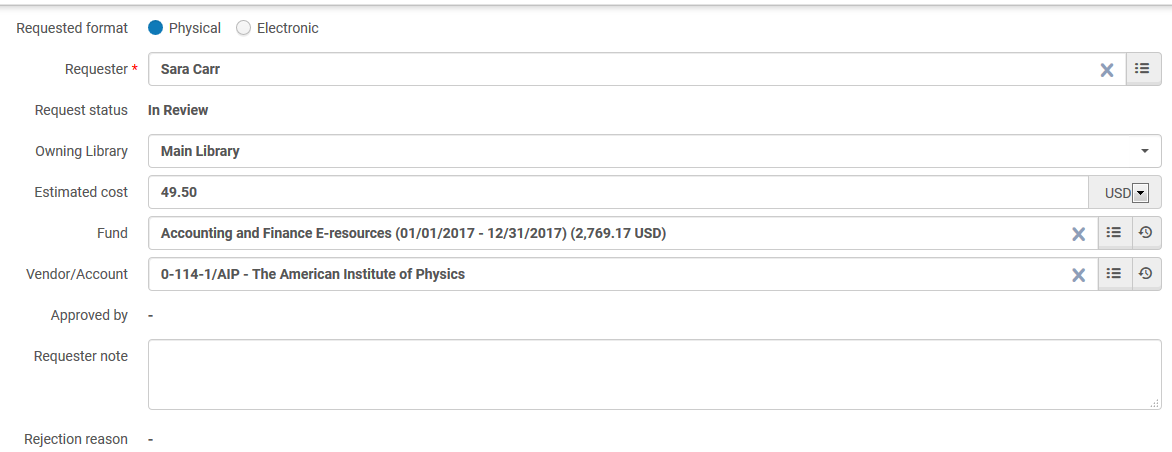The image size is (1172, 452).
Task: Show recently used vendors history
Action: (x=1146, y=274)
